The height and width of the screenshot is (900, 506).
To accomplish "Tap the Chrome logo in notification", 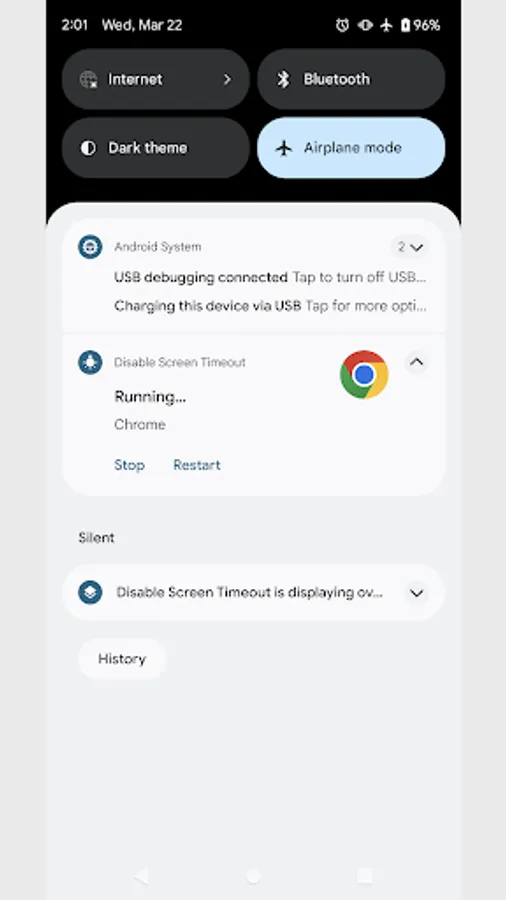I will 364,374.
